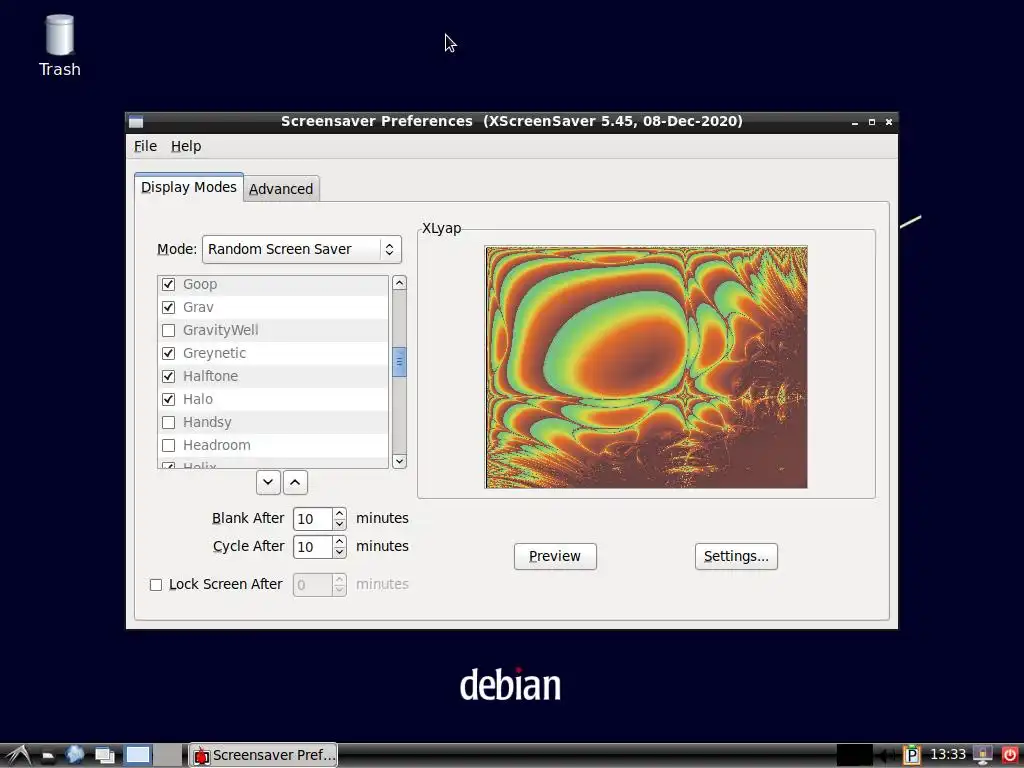
Task: Uncheck the Halo screensaver checkbox
Action: coord(168,399)
